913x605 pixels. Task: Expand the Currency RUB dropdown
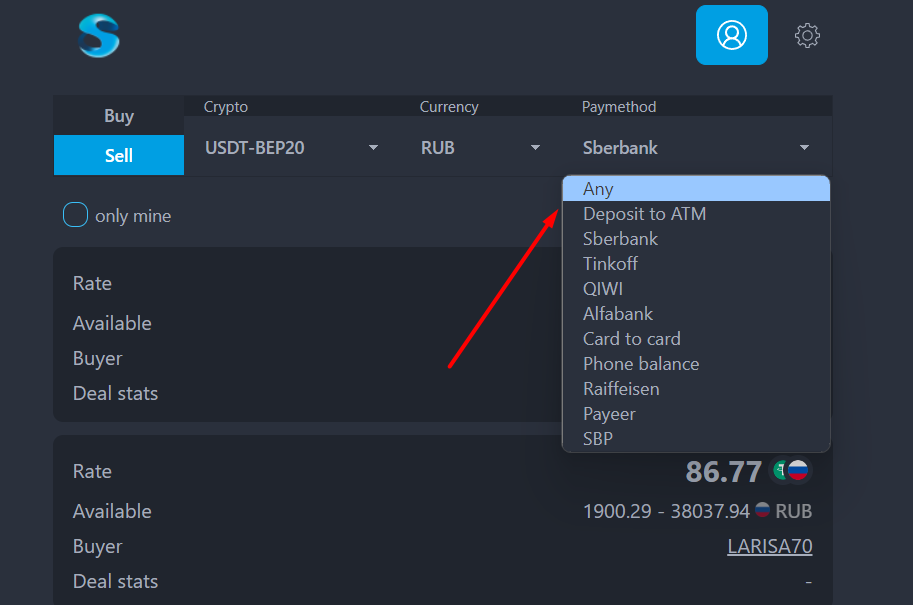tap(480, 147)
